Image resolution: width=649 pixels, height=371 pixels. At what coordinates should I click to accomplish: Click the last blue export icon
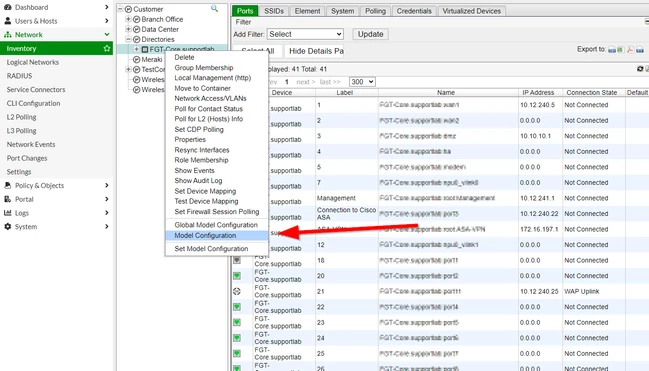pos(639,50)
